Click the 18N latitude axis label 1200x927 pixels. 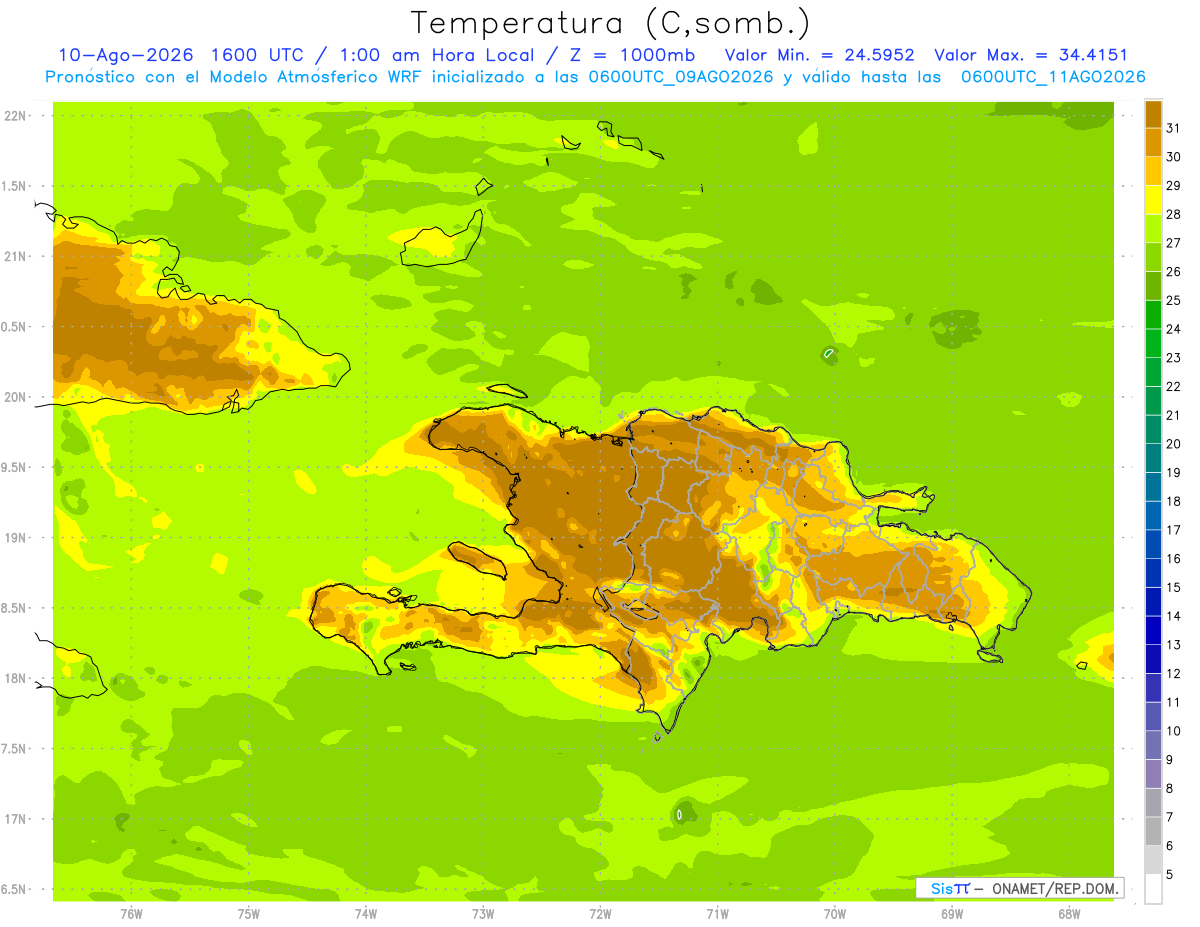pos(17,678)
